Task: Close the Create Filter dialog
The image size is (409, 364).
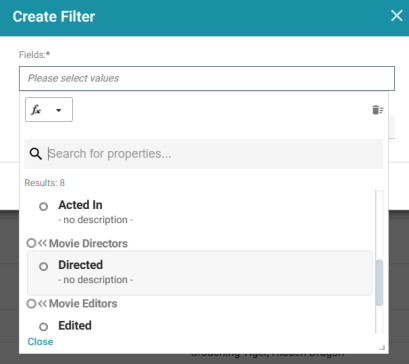Action: point(396,16)
